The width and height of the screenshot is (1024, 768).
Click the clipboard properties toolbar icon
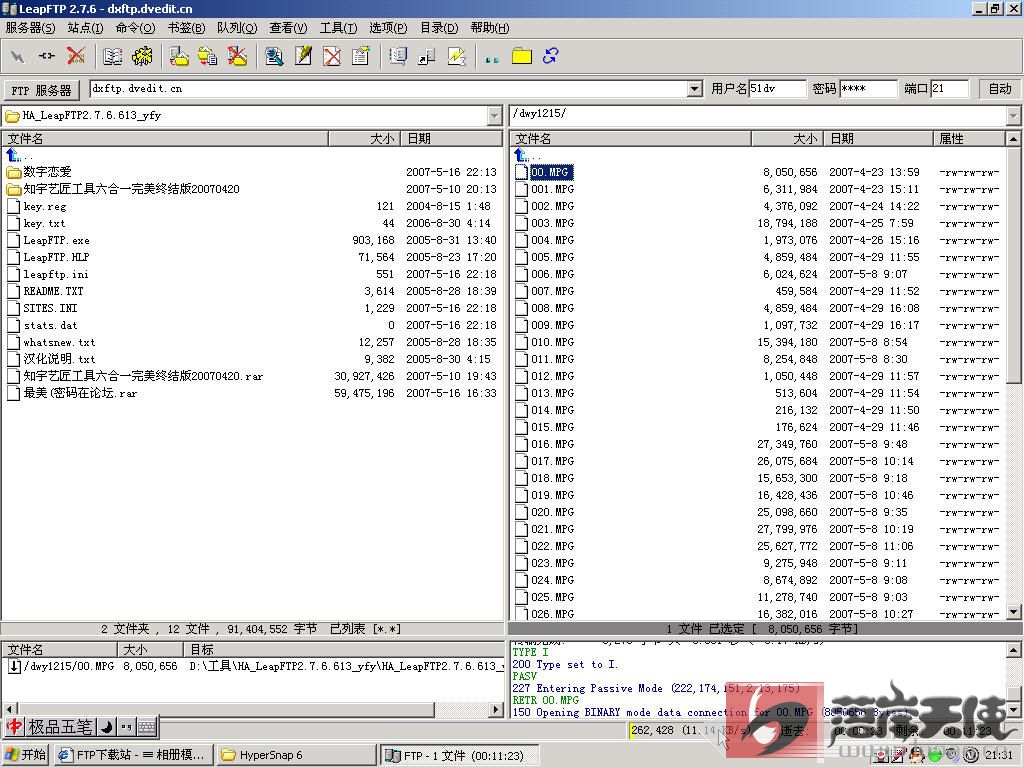(x=360, y=57)
